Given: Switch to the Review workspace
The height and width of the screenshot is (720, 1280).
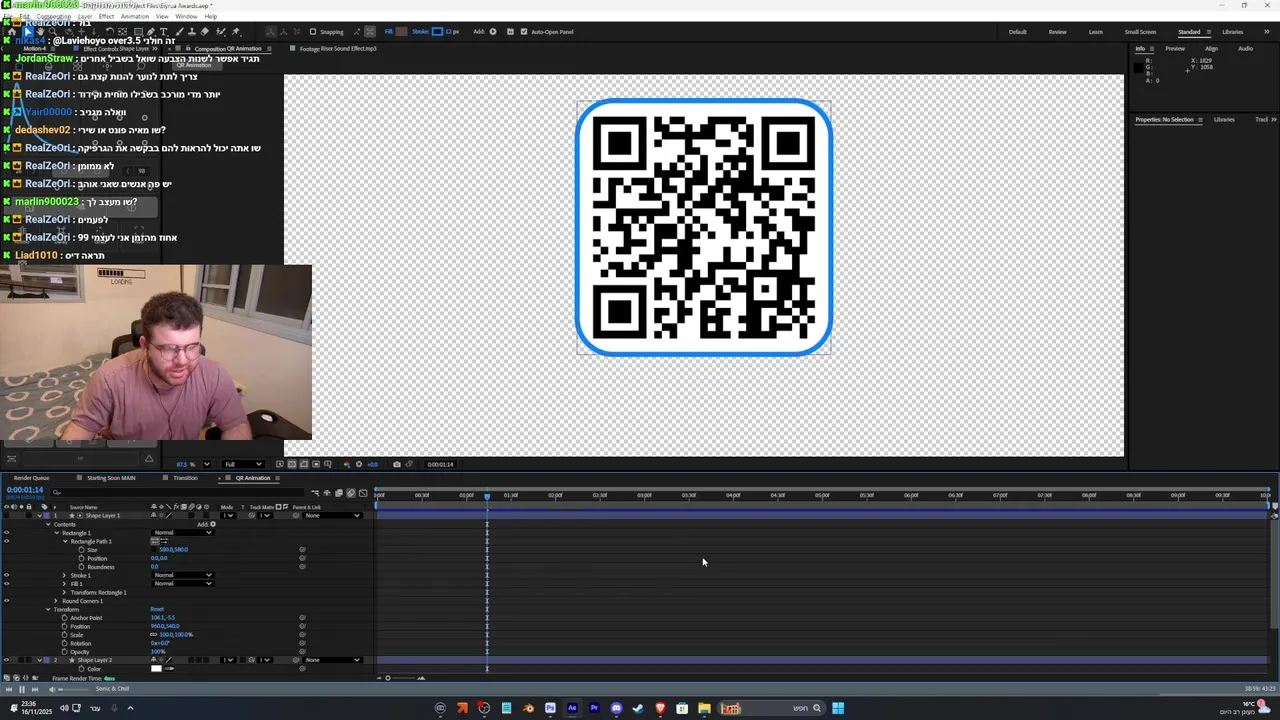Looking at the screenshot, I should pos(1057,32).
